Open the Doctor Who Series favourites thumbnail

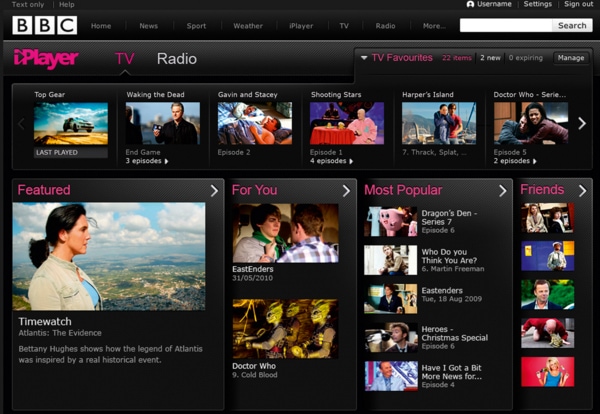[531, 123]
